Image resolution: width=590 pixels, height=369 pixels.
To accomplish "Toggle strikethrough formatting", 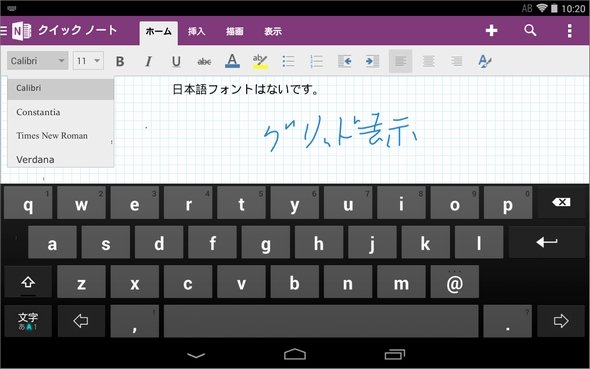I will click(x=204, y=61).
